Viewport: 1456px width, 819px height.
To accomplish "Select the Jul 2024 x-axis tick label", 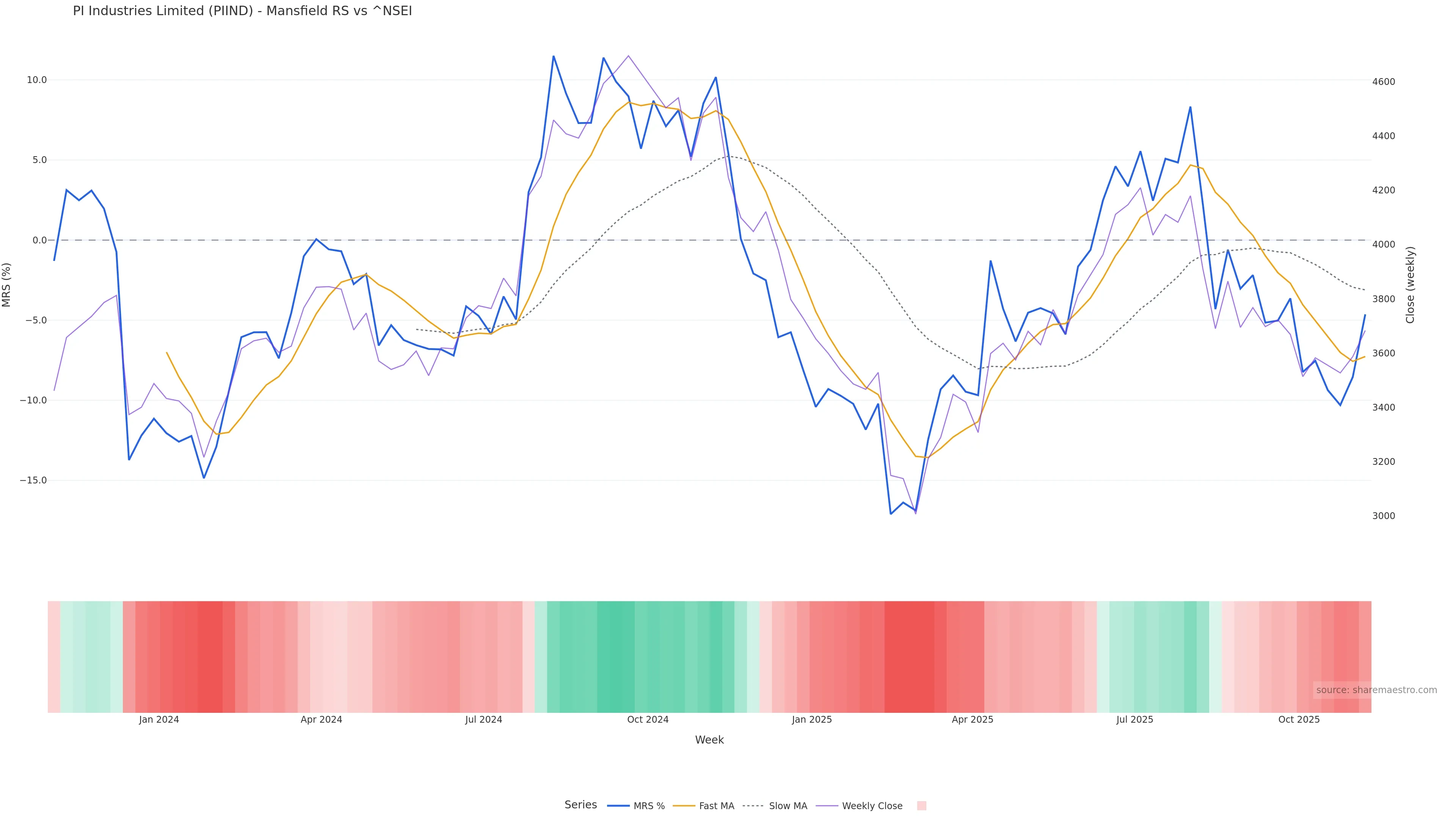I will tap(483, 720).
